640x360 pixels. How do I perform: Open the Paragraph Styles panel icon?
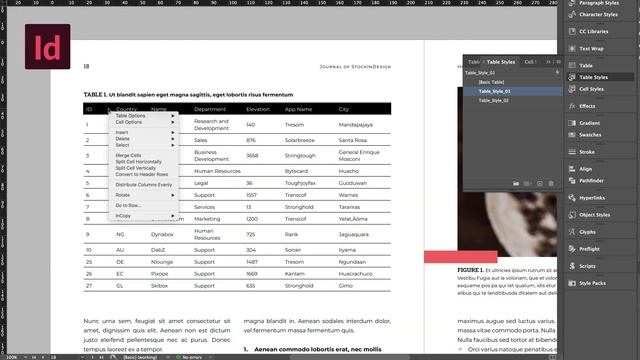[x=572, y=3]
